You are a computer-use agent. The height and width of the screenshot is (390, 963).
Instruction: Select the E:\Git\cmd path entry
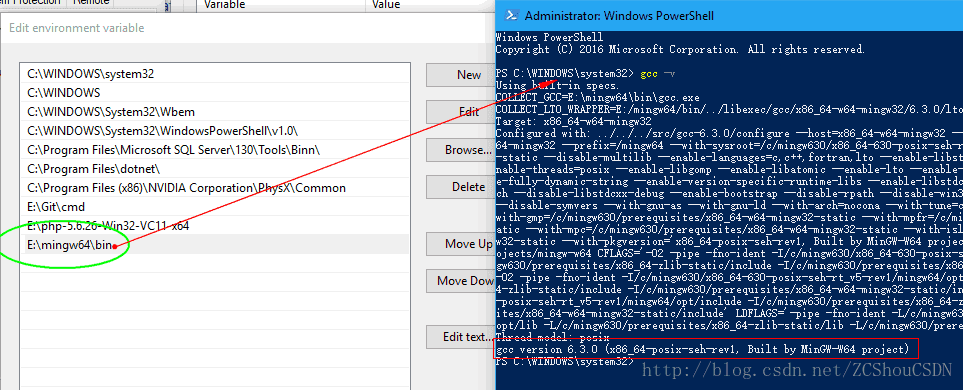[214, 207]
